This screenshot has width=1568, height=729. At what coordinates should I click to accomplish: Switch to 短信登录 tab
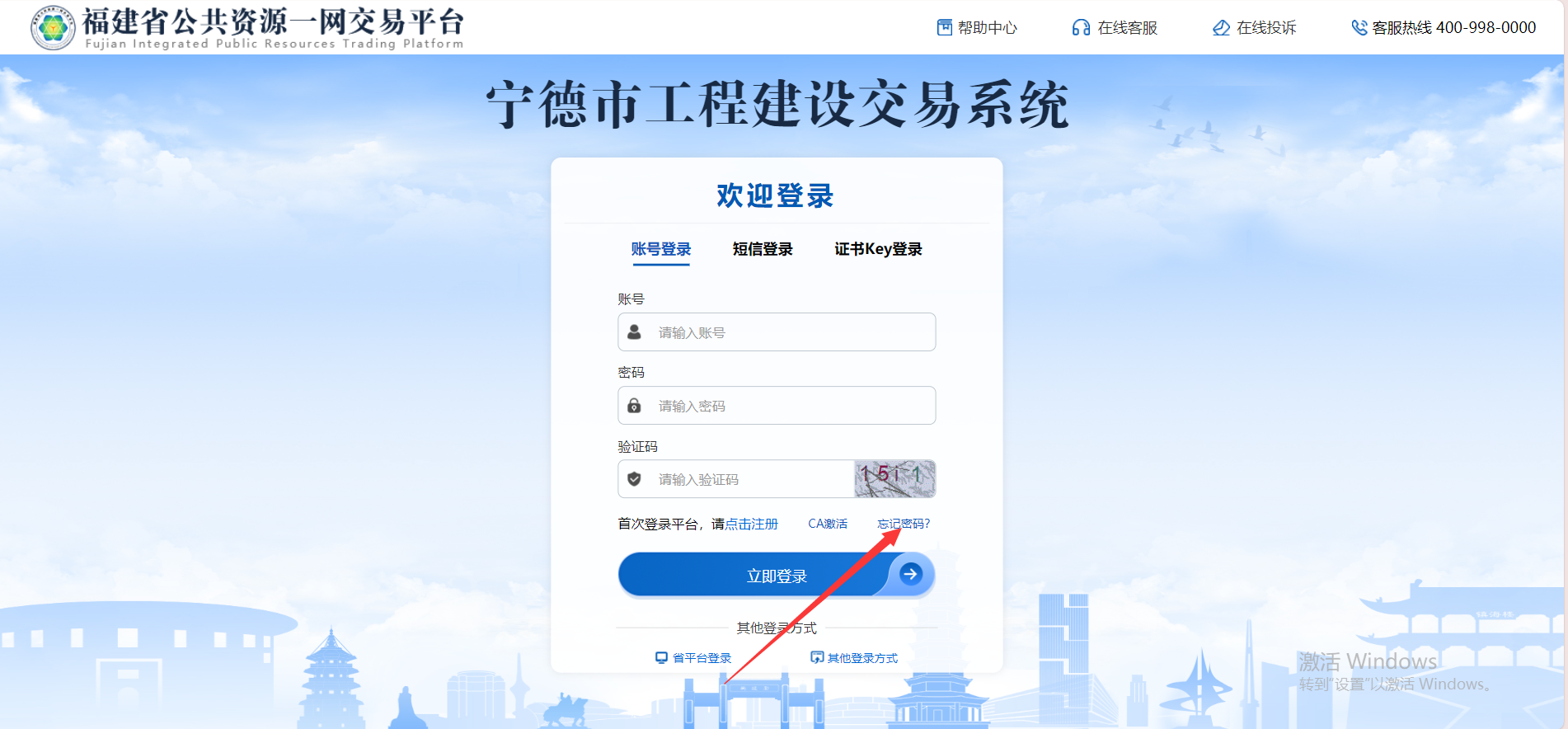click(763, 249)
